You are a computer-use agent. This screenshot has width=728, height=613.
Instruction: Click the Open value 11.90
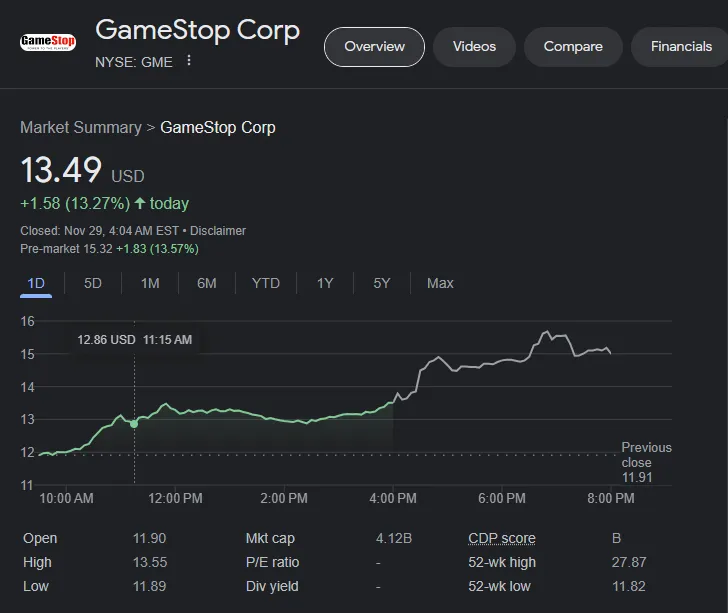(150, 538)
